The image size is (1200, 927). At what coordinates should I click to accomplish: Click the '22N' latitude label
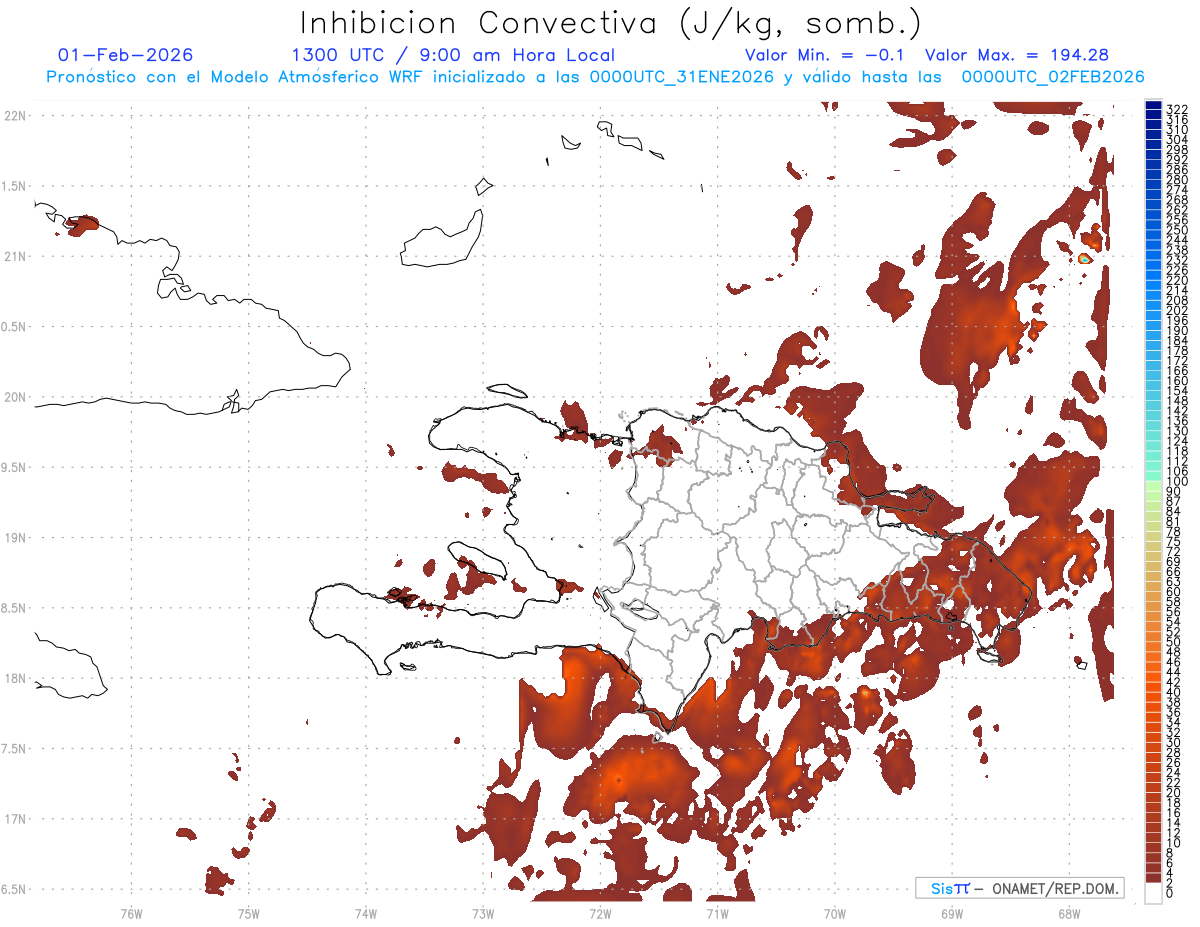click(x=14, y=115)
